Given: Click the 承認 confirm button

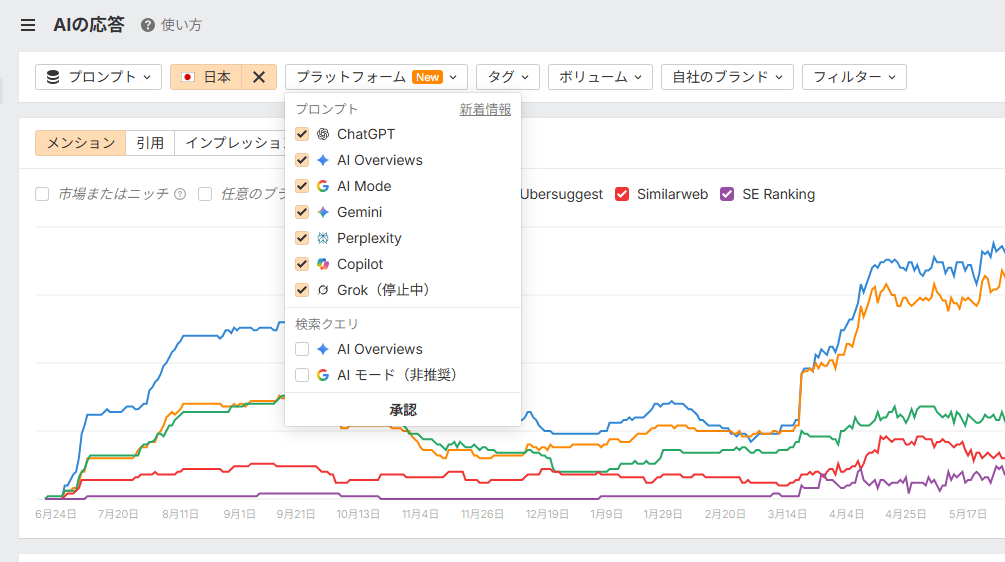Looking at the screenshot, I should coord(403,409).
